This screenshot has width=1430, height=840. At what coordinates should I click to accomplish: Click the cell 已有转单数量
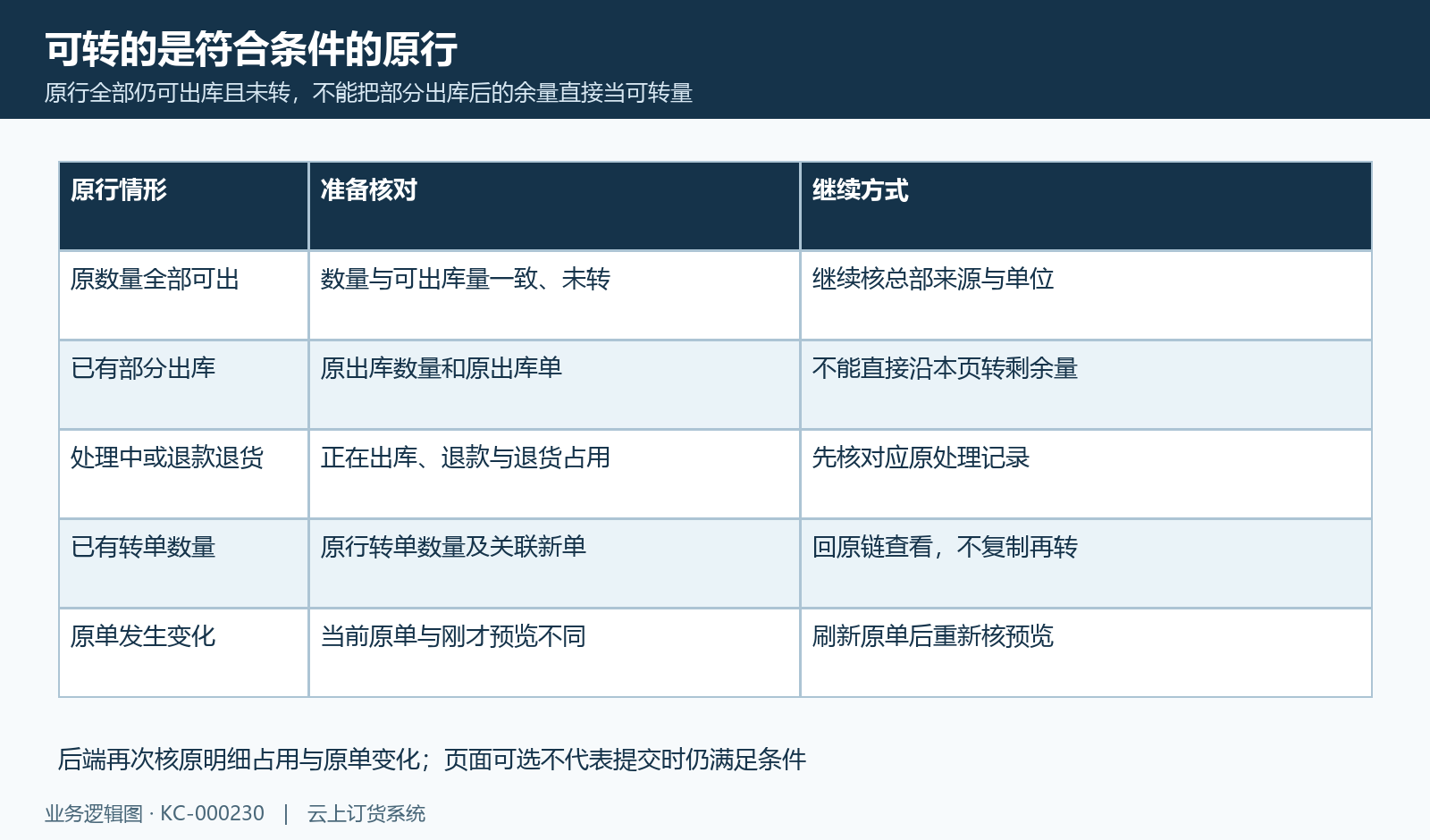click(x=184, y=564)
